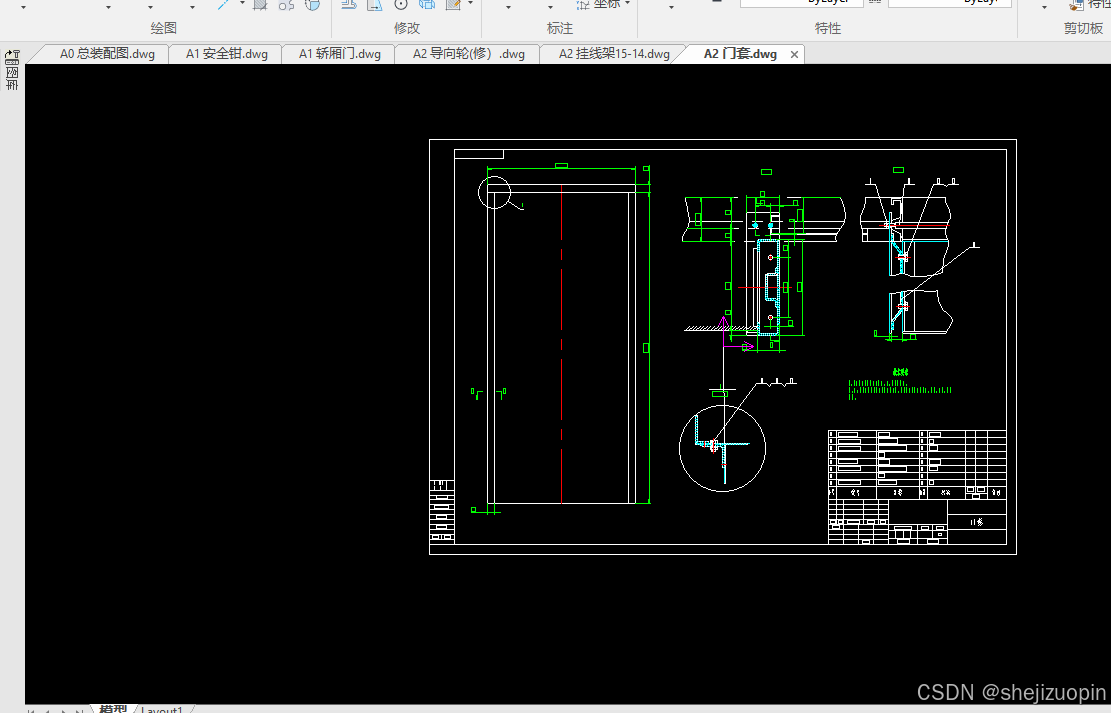Switch to the A0 总装配图.dwg drawing tab
1111x713 pixels.
pyautogui.click(x=107, y=54)
